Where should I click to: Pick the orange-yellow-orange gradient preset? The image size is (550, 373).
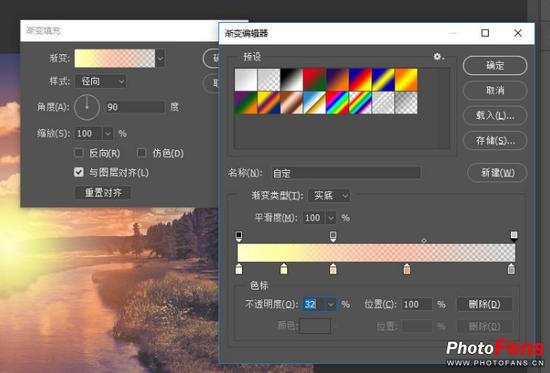click(406, 80)
